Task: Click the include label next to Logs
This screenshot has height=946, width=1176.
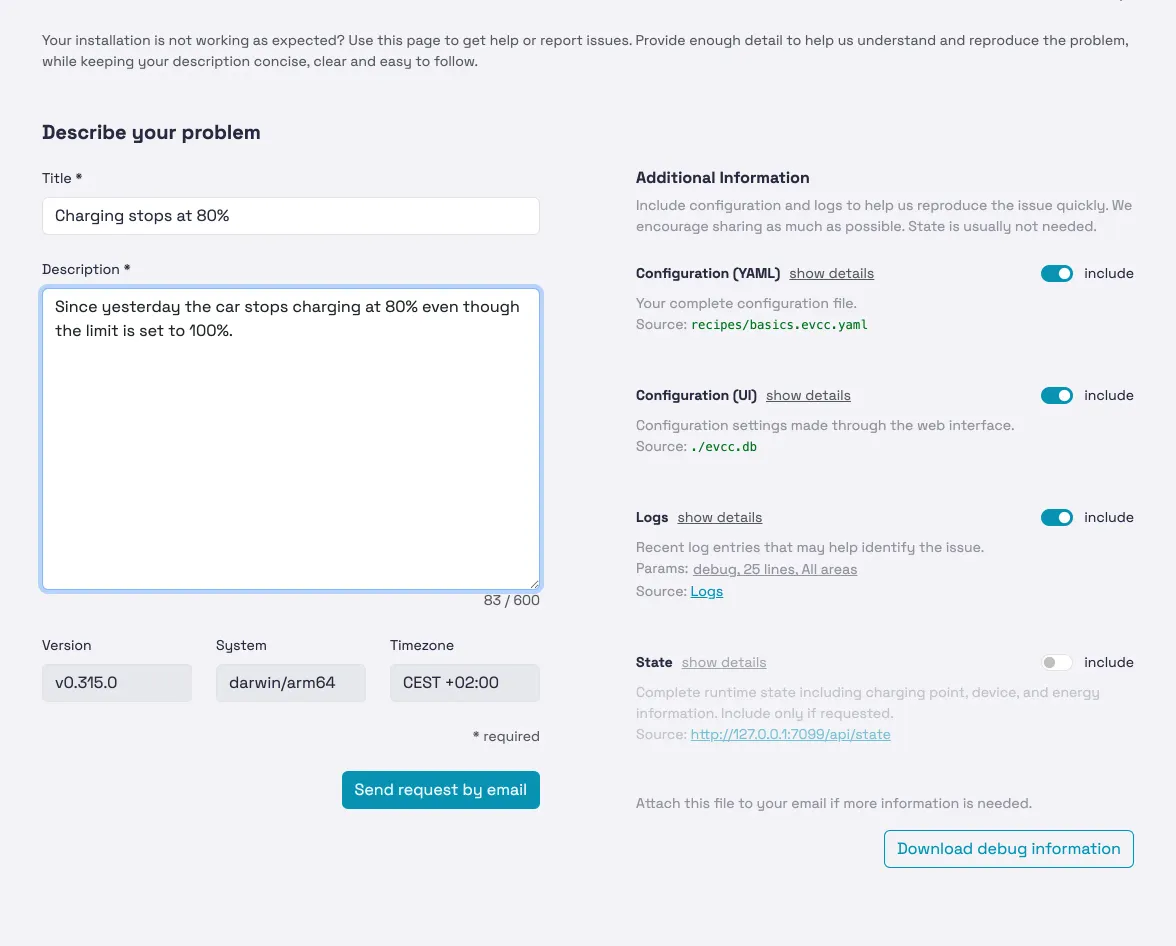Action: coord(1108,518)
